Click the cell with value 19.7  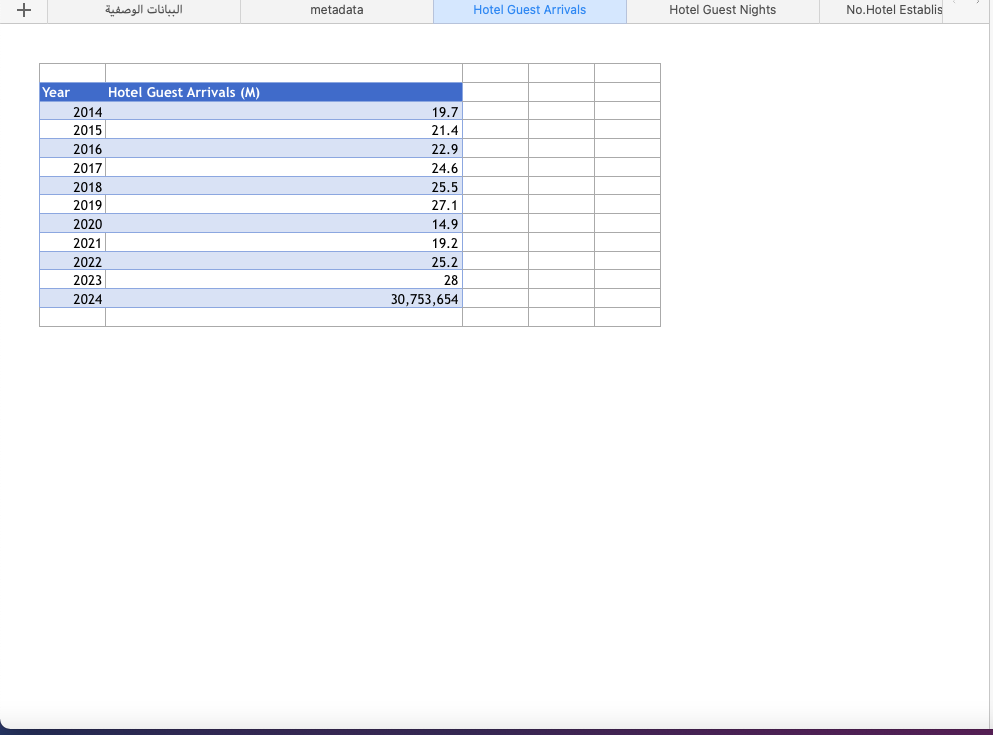(x=283, y=111)
